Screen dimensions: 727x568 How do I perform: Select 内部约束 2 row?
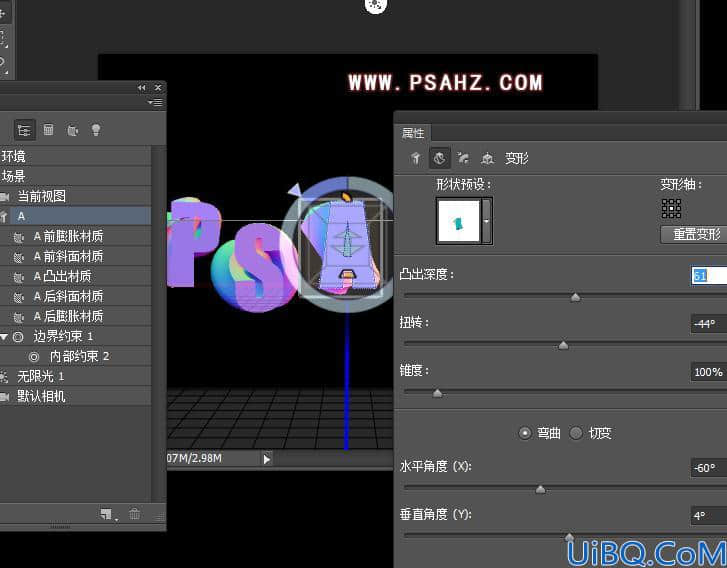[x=75, y=357]
